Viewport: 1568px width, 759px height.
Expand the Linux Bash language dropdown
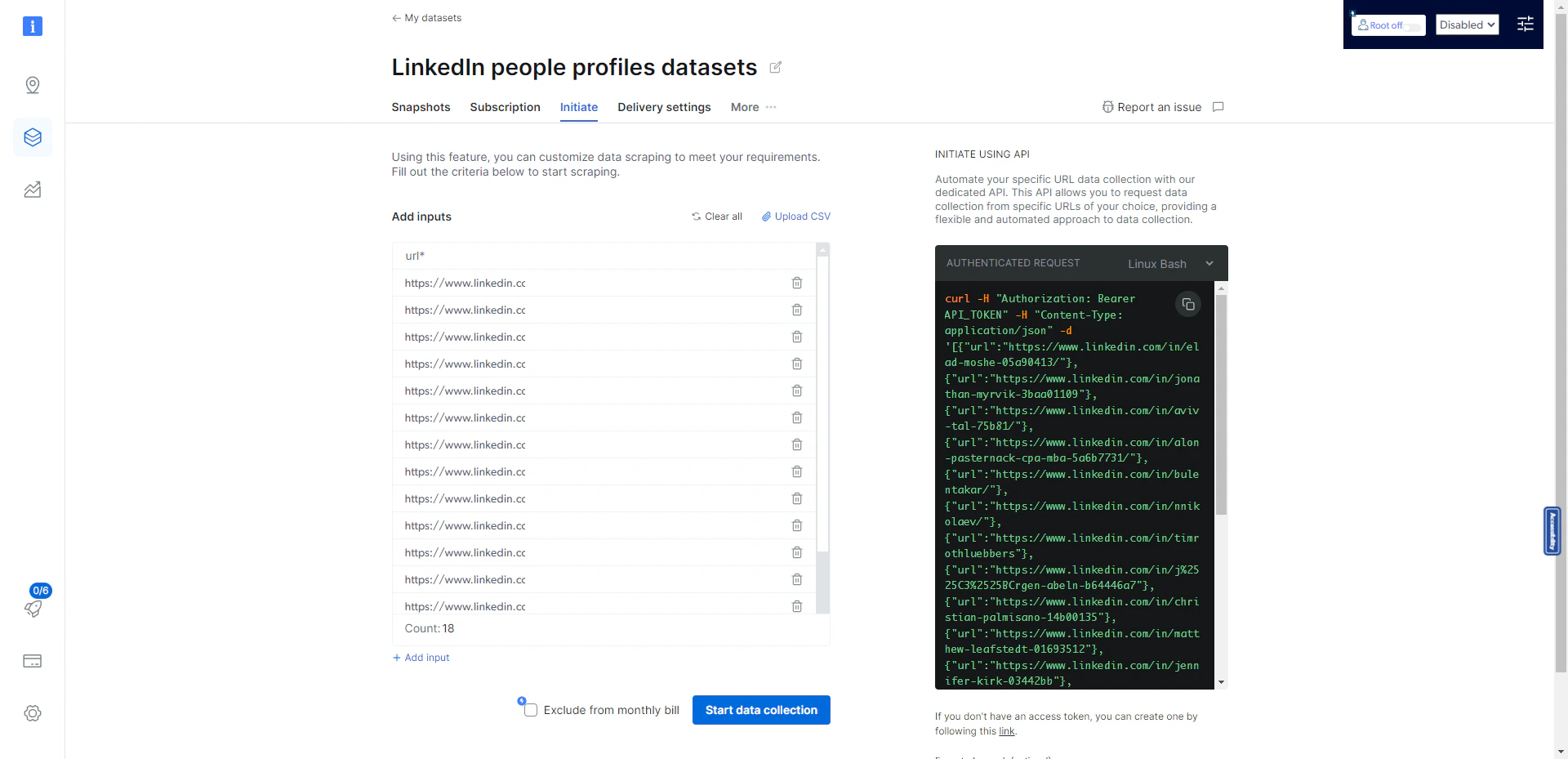coord(1171,263)
